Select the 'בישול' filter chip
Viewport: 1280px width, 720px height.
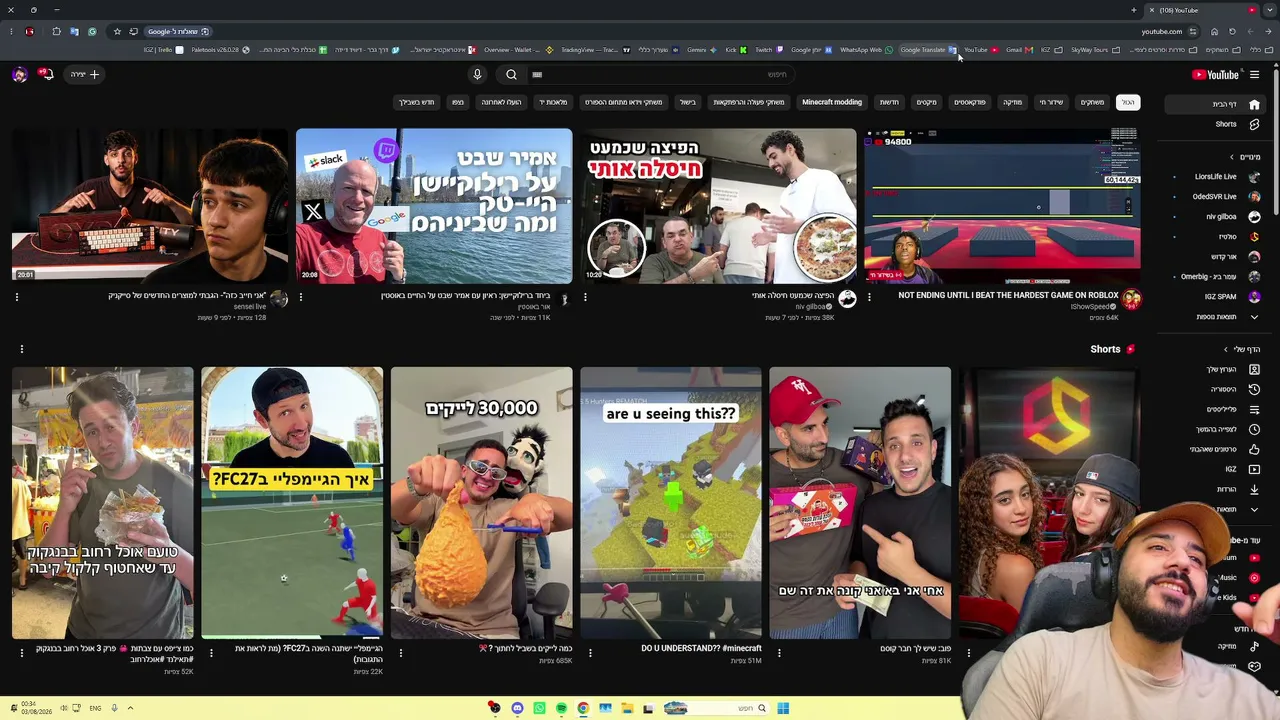tap(688, 102)
